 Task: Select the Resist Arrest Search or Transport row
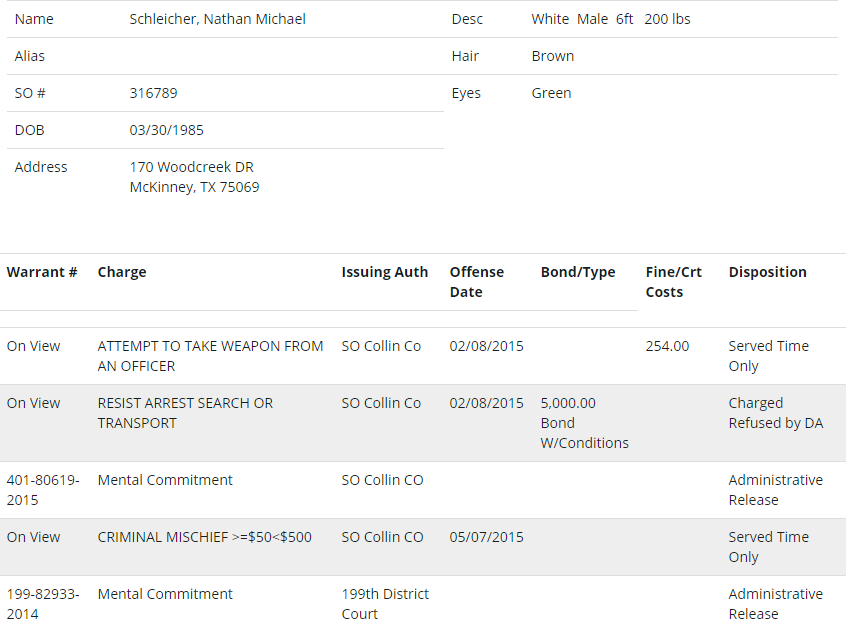coord(423,423)
